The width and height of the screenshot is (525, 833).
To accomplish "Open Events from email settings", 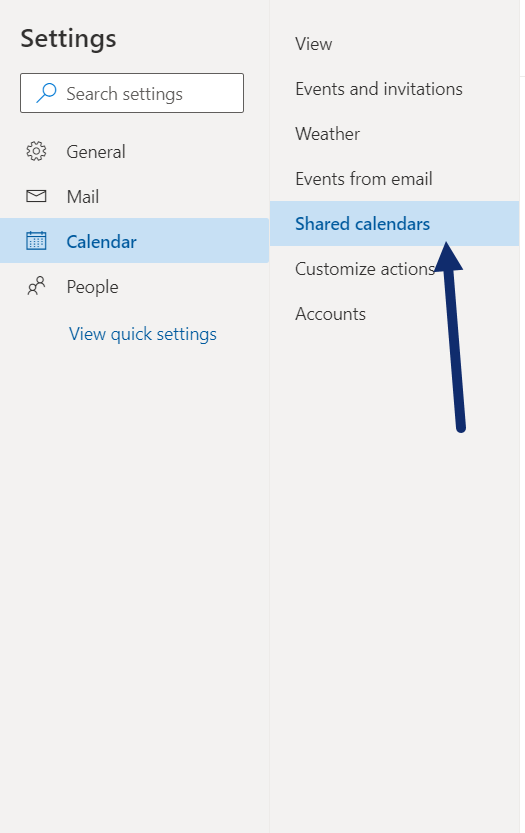I will (394, 179).
